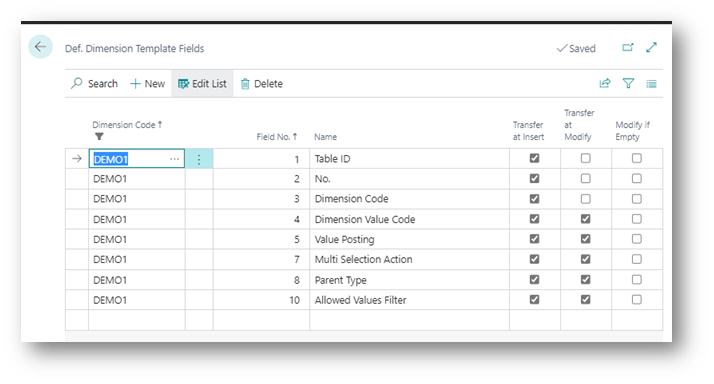Viewport: 714px width, 384px height.
Task: Check Modify If Empty for Multi Selection Action
Action: [x=637, y=259]
